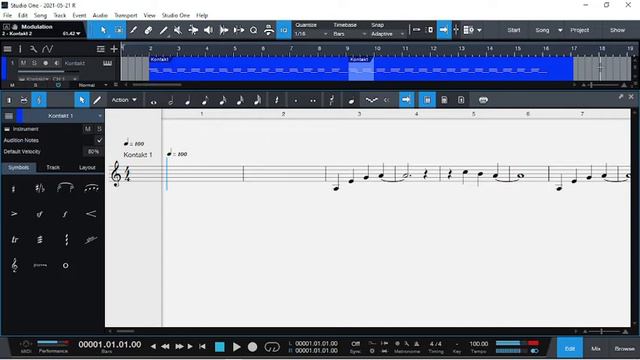
Task: Stop playback with the blue square
Action: [x=220, y=347]
